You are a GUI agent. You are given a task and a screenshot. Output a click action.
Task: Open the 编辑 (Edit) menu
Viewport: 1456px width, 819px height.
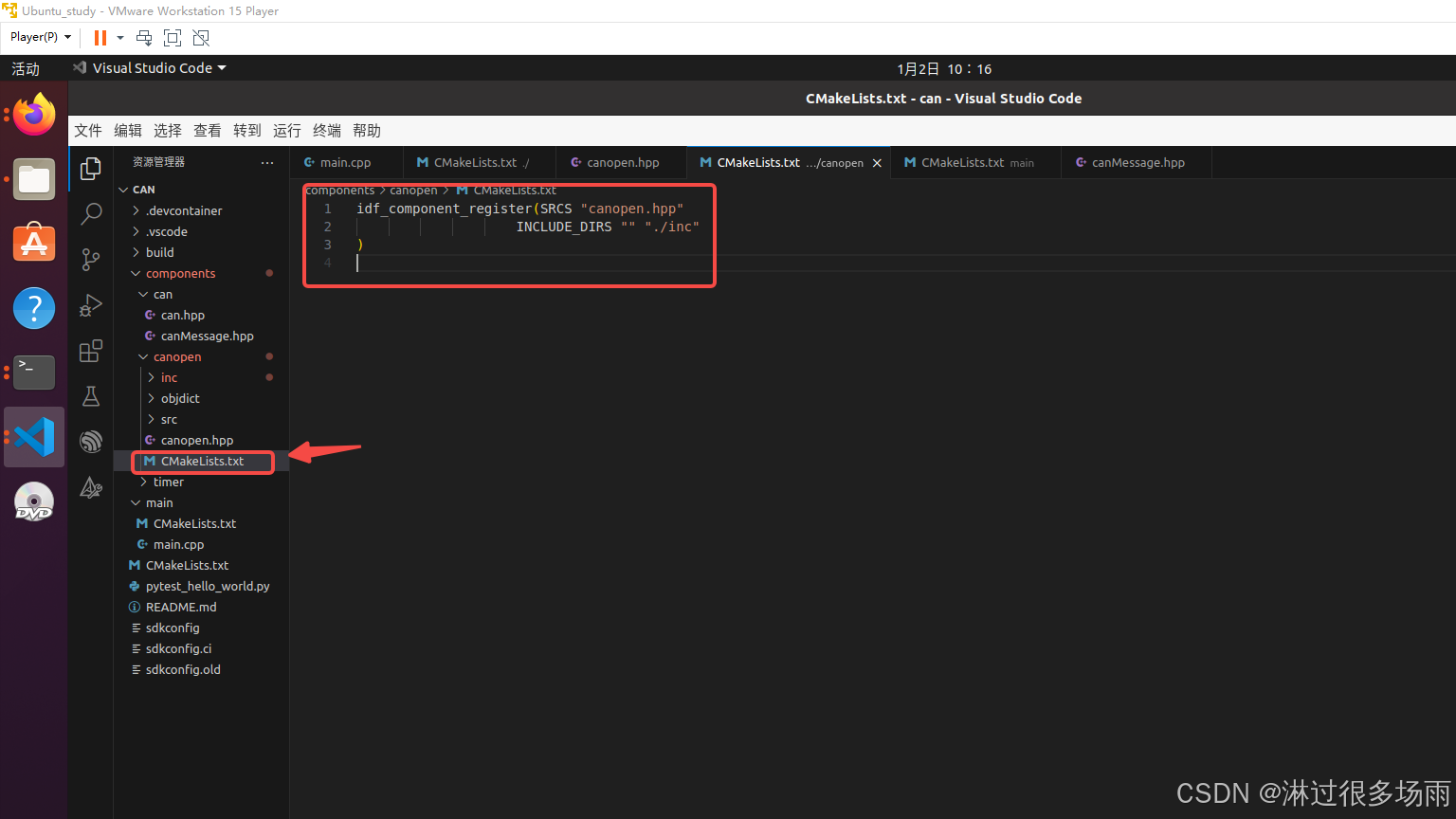(x=128, y=131)
